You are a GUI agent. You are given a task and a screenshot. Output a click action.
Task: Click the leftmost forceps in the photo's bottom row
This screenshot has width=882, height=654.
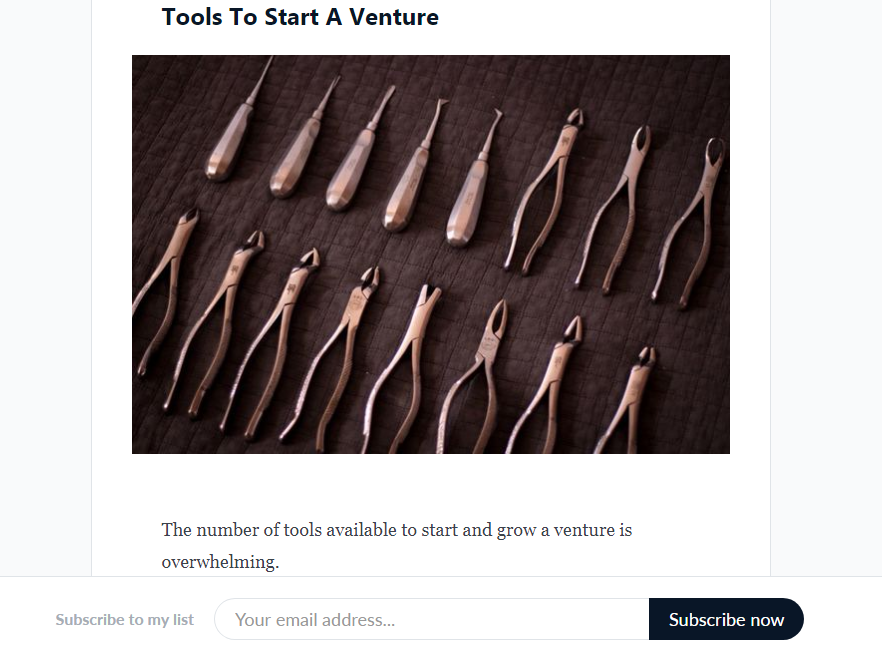click(160, 290)
